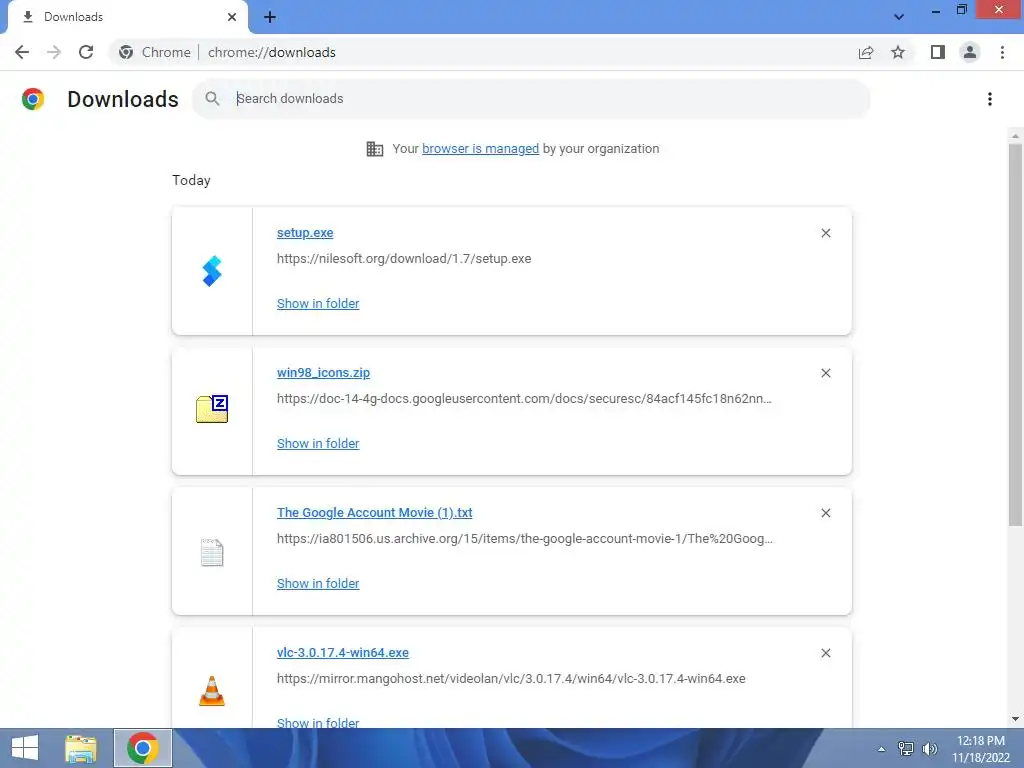Click the win98_icons.zip archive icon

pyautogui.click(x=212, y=409)
